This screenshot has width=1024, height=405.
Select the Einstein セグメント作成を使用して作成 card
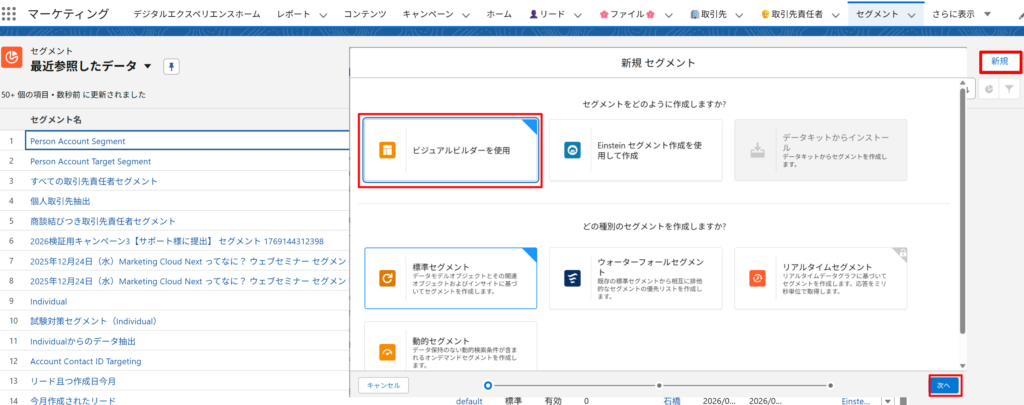point(636,150)
